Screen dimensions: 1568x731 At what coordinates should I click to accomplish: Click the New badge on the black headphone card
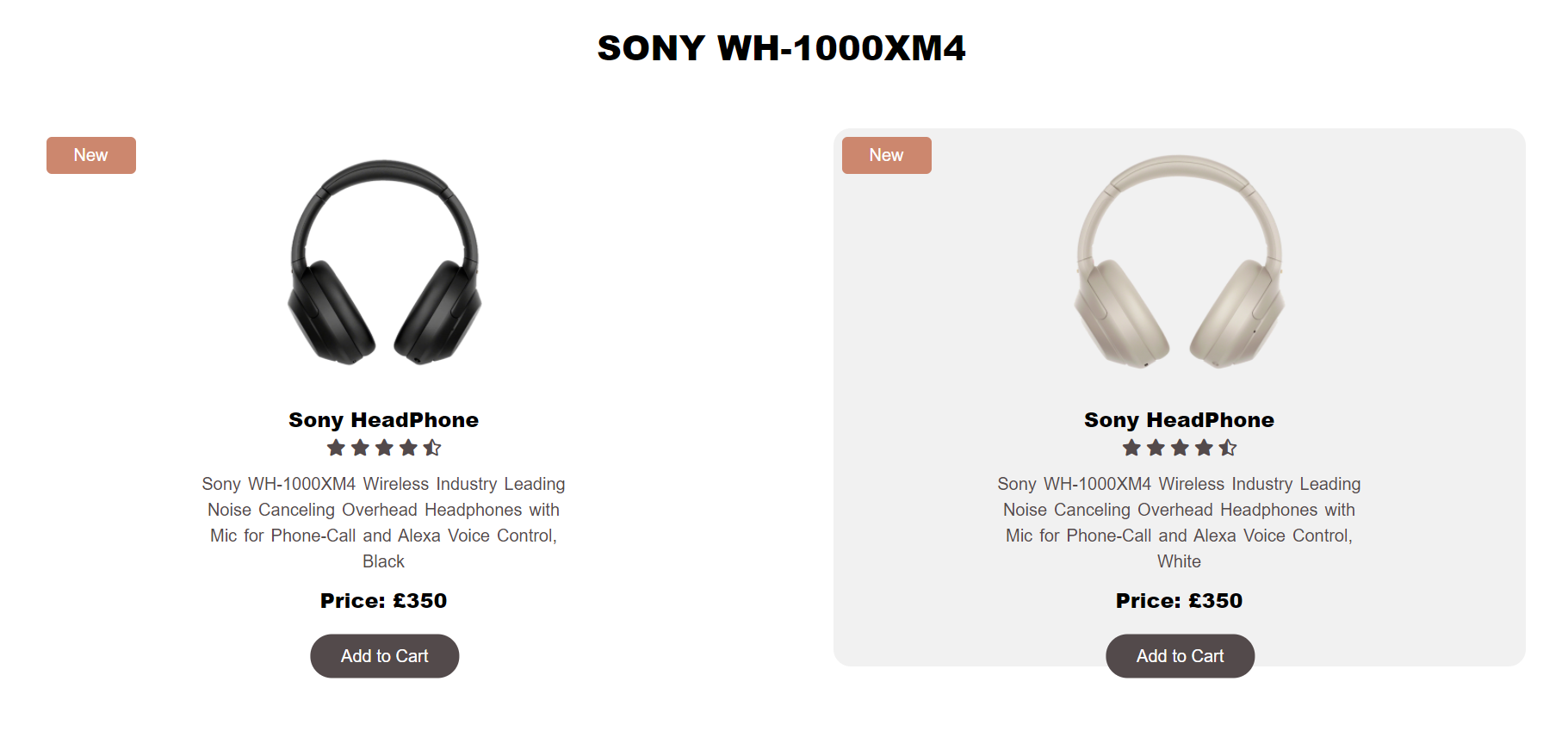pyautogui.click(x=90, y=155)
